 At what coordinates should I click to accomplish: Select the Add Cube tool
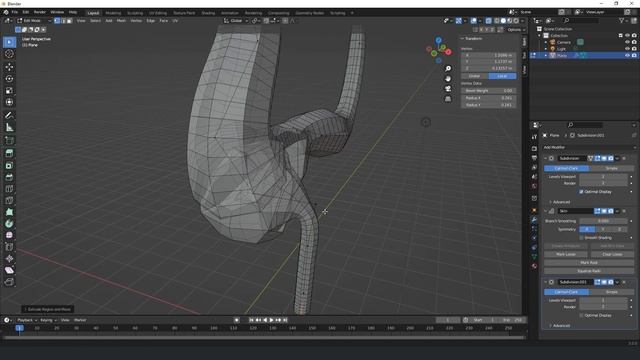(9, 140)
